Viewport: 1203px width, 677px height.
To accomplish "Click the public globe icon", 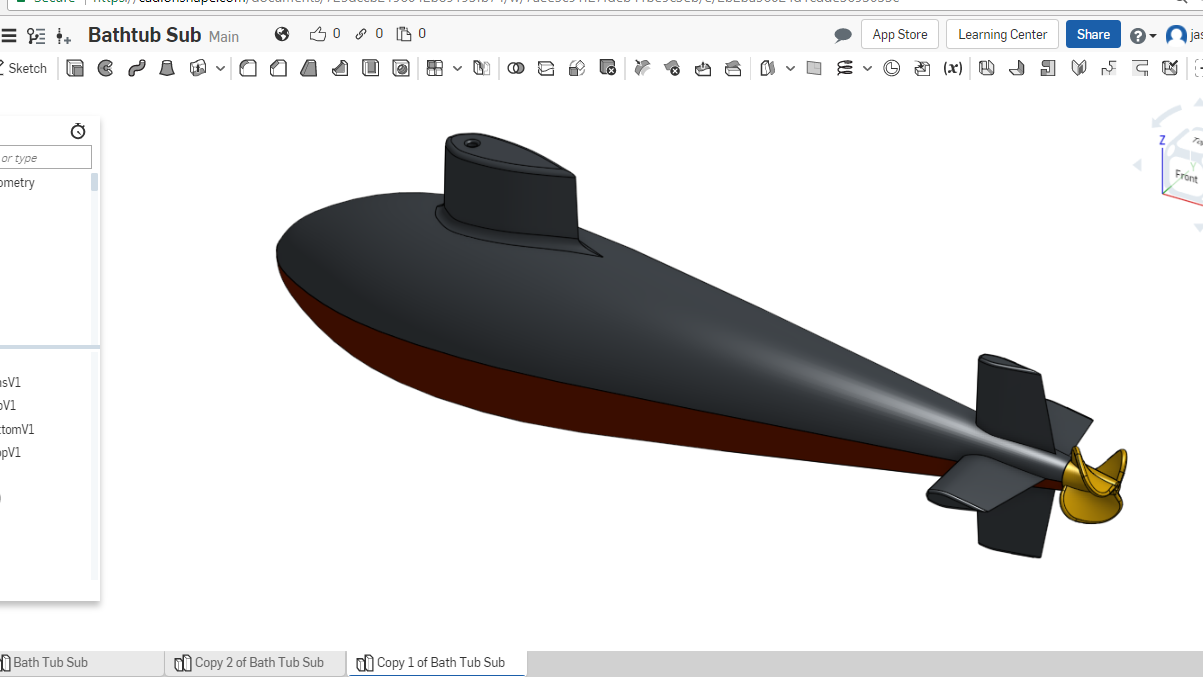I will click(x=282, y=35).
